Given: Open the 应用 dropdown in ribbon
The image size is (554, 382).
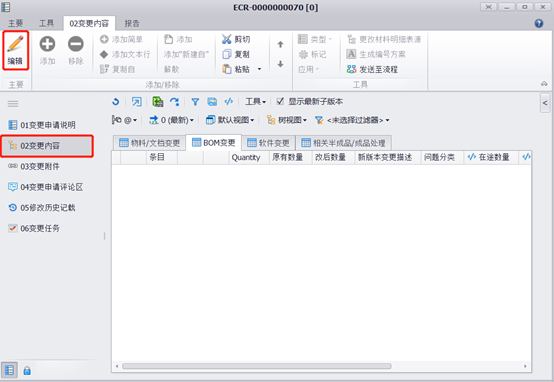Looking at the screenshot, I should [x=308, y=69].
